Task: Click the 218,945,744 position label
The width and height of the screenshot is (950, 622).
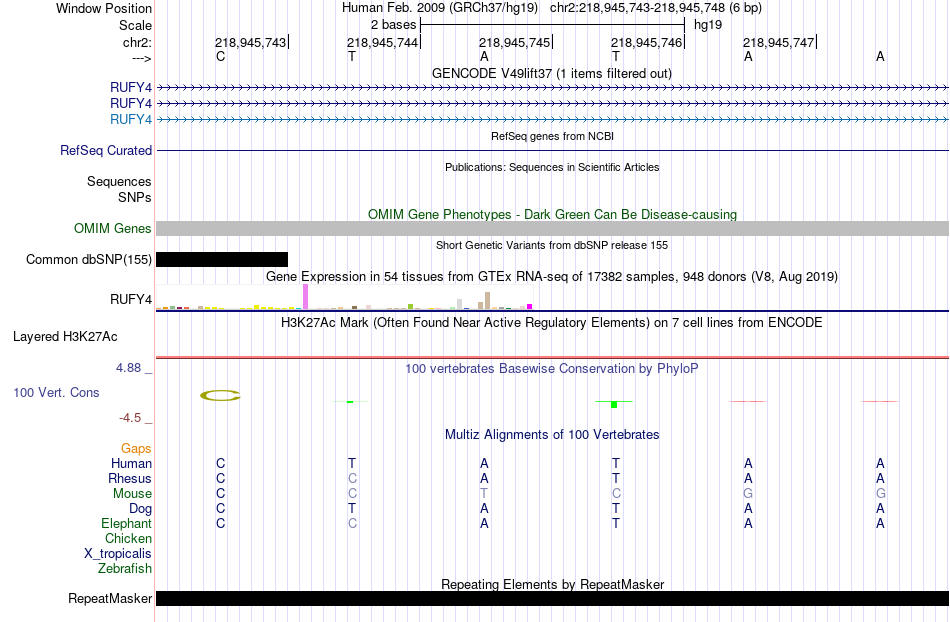Action: click(382, 42)
